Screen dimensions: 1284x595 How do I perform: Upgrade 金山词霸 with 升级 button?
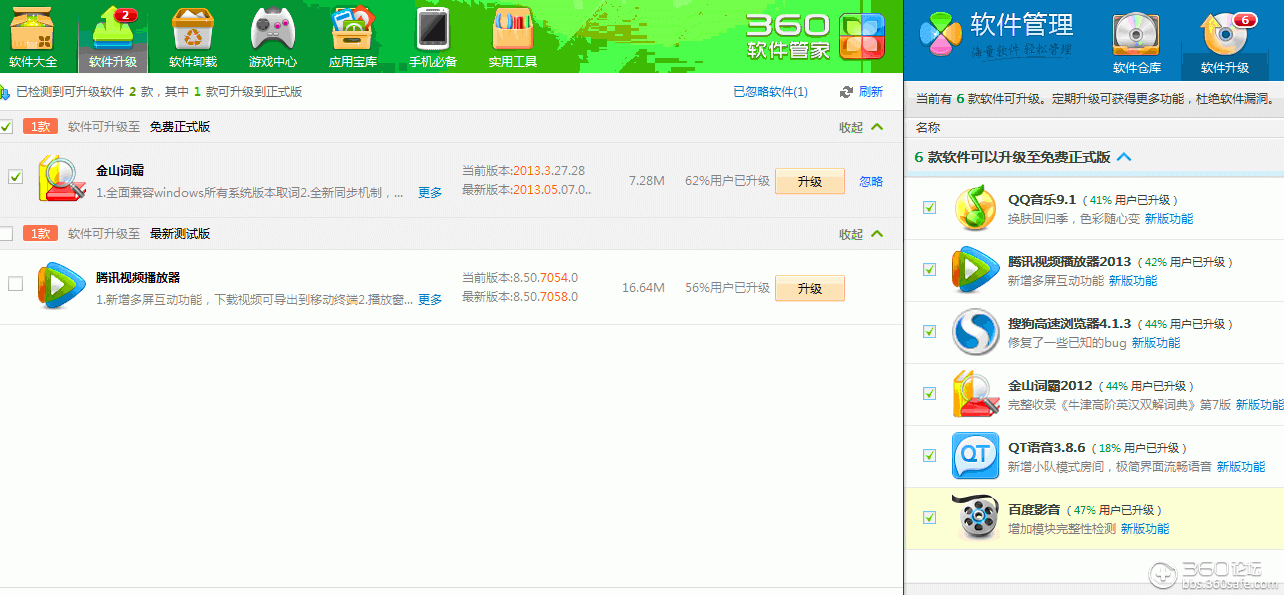coord(810,181)
